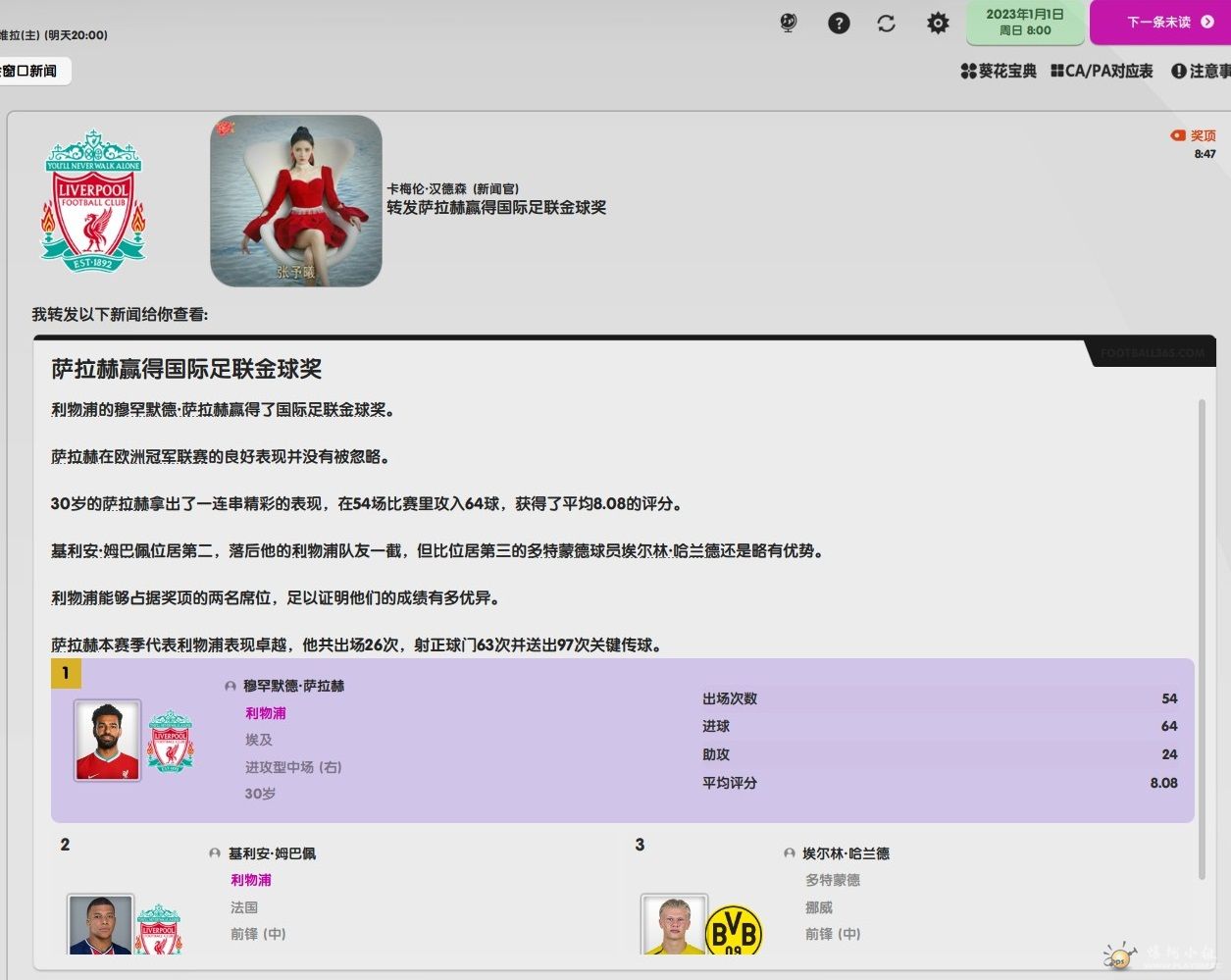This screenshot has height=980, width=1231.
Task: Open the news officer portrait thumbnail
Action: click(x=296, y=201)
